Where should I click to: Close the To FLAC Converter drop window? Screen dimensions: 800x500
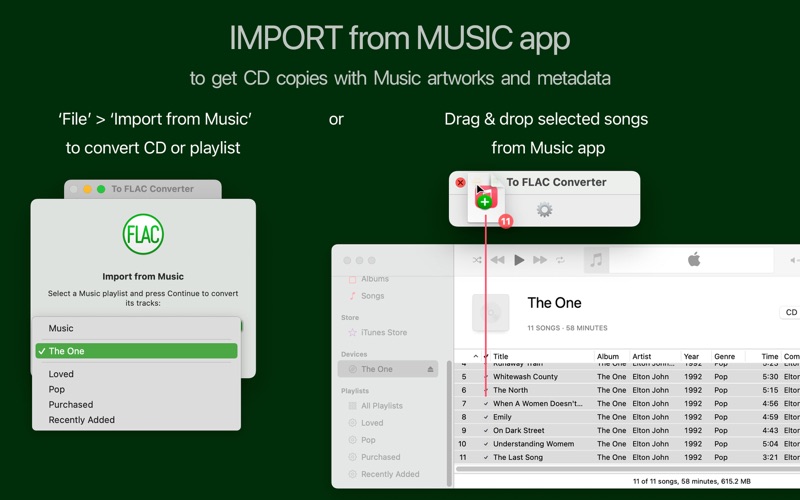(460, 182)
